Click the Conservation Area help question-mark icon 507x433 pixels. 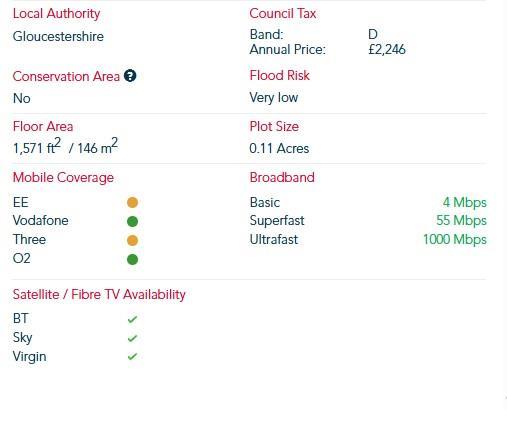pyautogui.click(x=130, y=76)
